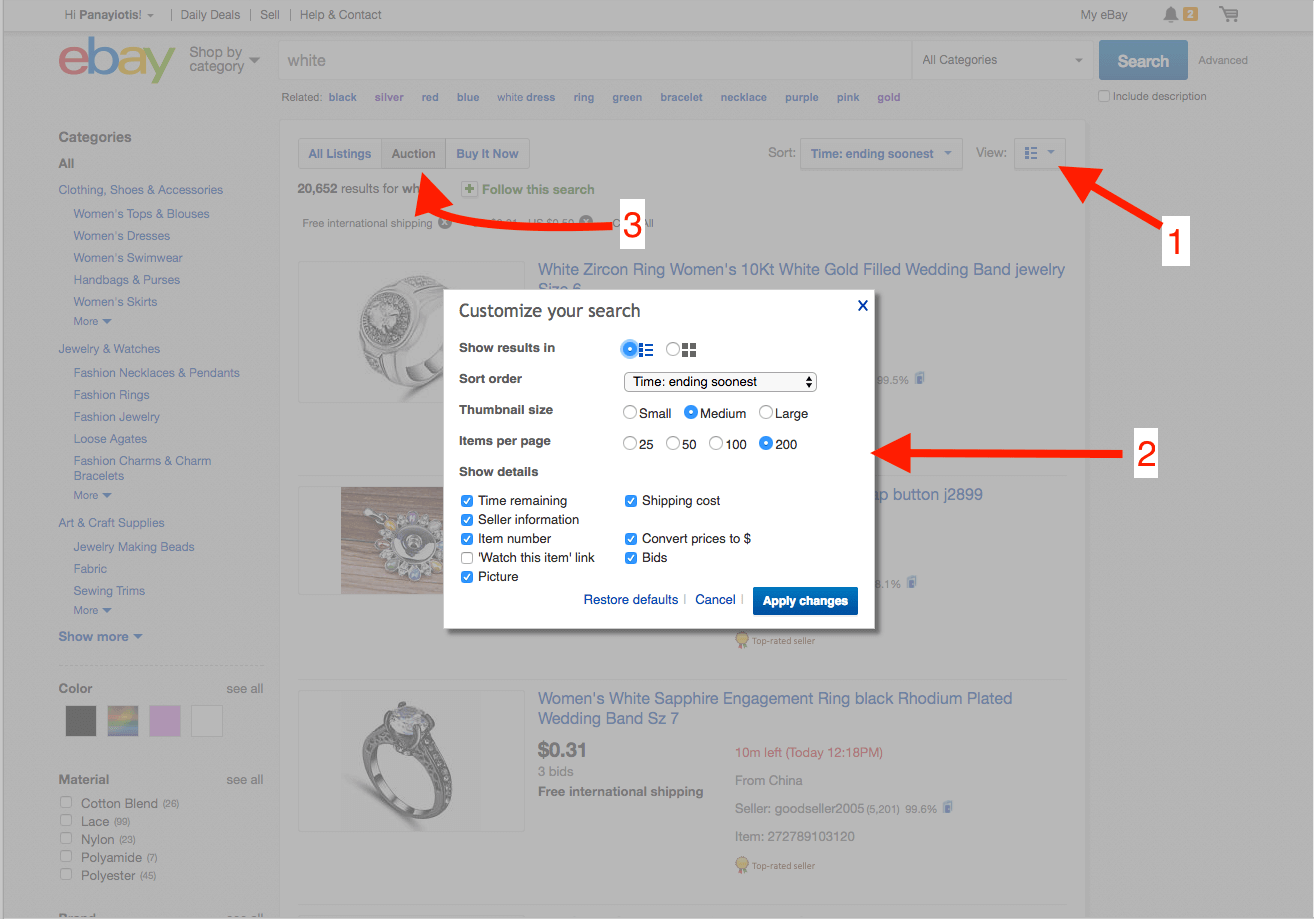The image size is (1314, 919).
Task: Set items per page to 200
Action: [x=765, y=443]
